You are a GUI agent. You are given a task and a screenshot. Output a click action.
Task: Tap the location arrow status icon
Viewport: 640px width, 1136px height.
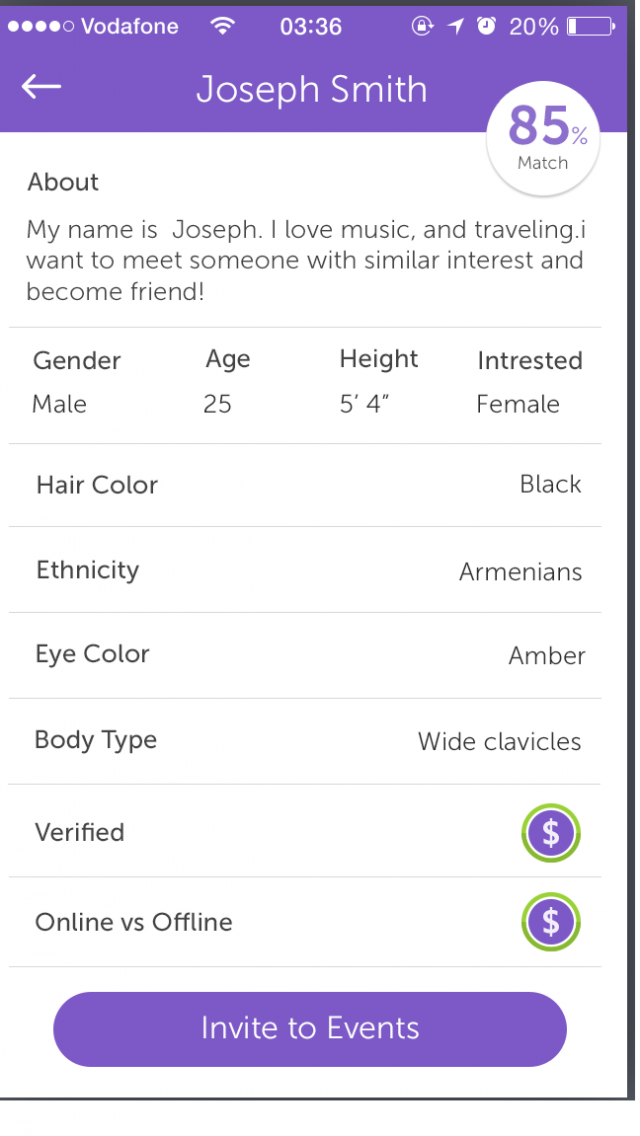pyautogui.click(x=456, y=27)
